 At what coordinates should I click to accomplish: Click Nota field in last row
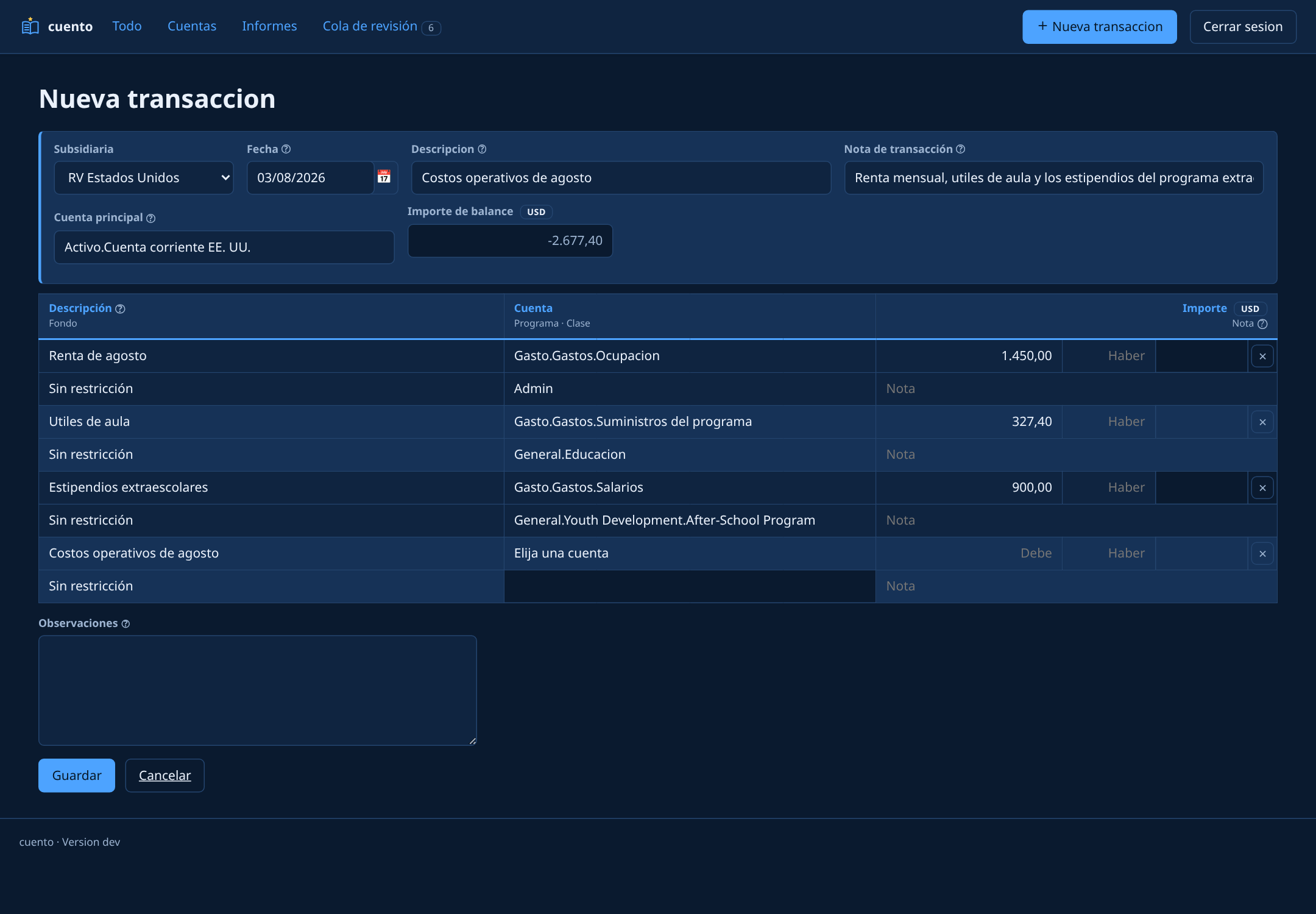click(1076, 586)
